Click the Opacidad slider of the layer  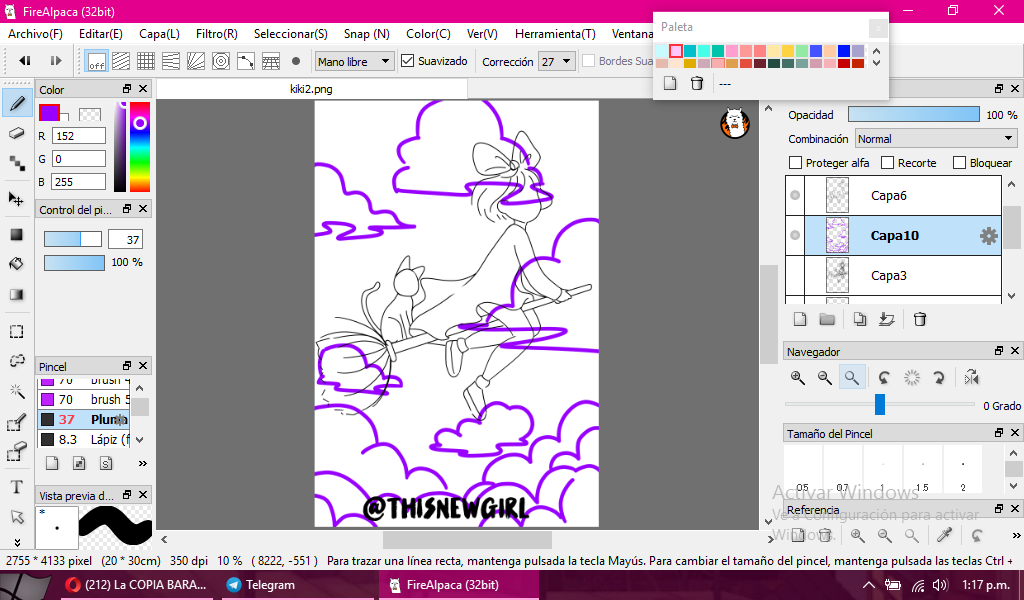tap(914, 114)
